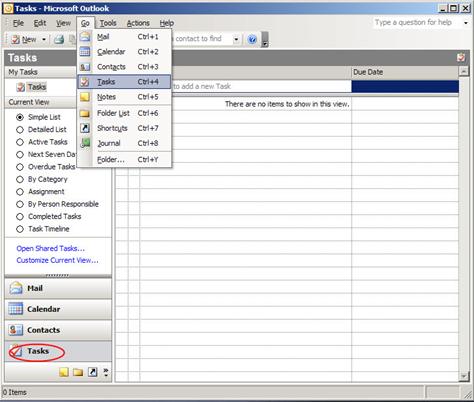Viewport: 474px width, 402px height.
Task: Click the Current View section header
Action: [41, 102]
